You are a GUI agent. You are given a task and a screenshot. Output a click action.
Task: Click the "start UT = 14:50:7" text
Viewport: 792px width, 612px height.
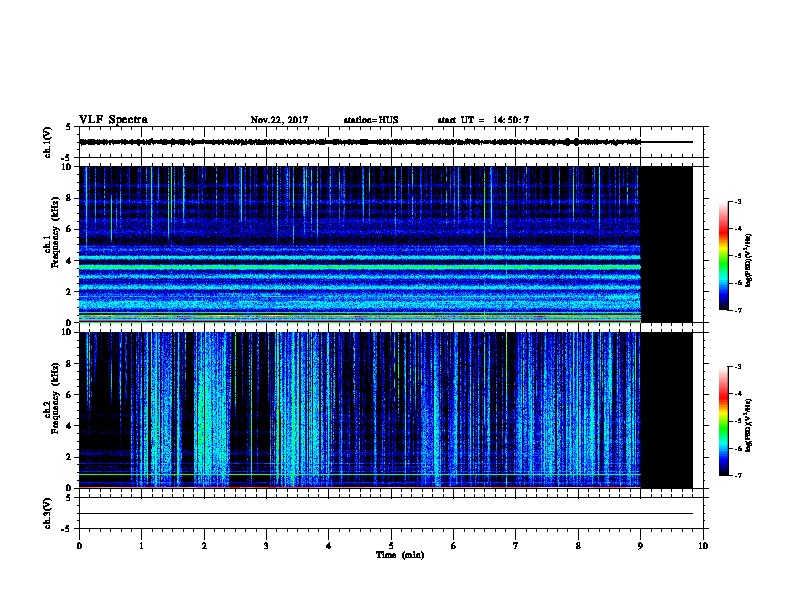(483, 120)
